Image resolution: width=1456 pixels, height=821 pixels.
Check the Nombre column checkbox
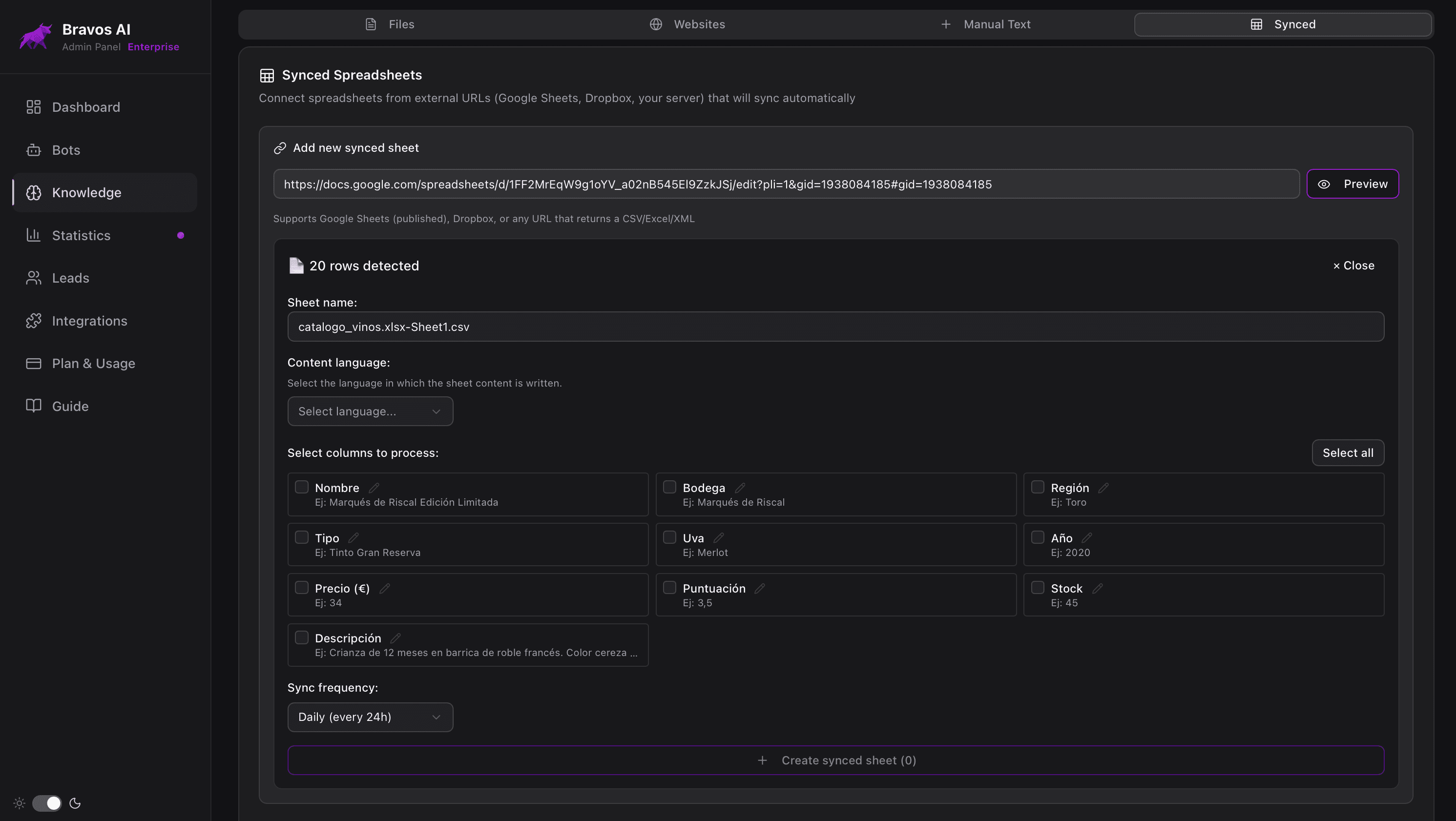pos(302,487)
